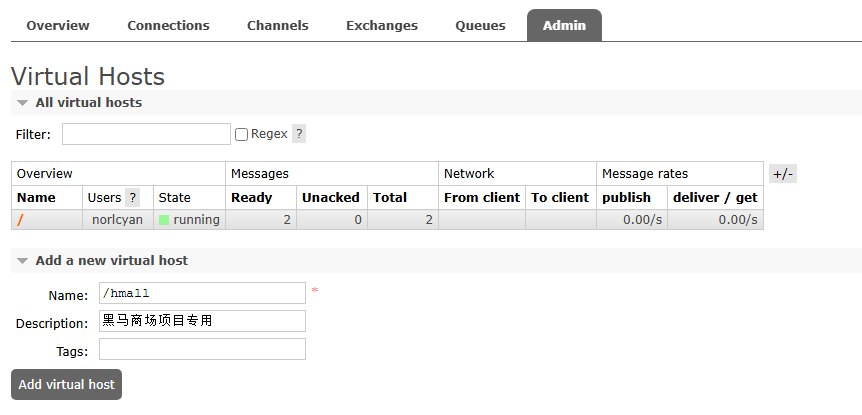Sort by the Name column header

tap(36, 197)
